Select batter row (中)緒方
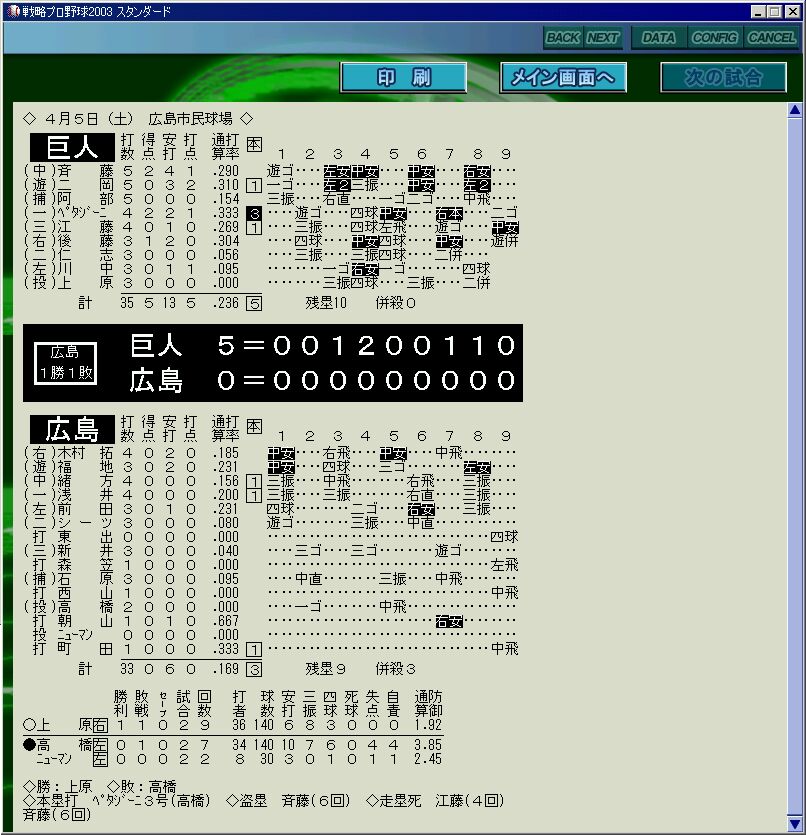The height and width of the screenshot is (835, 806). coord(270,481)
